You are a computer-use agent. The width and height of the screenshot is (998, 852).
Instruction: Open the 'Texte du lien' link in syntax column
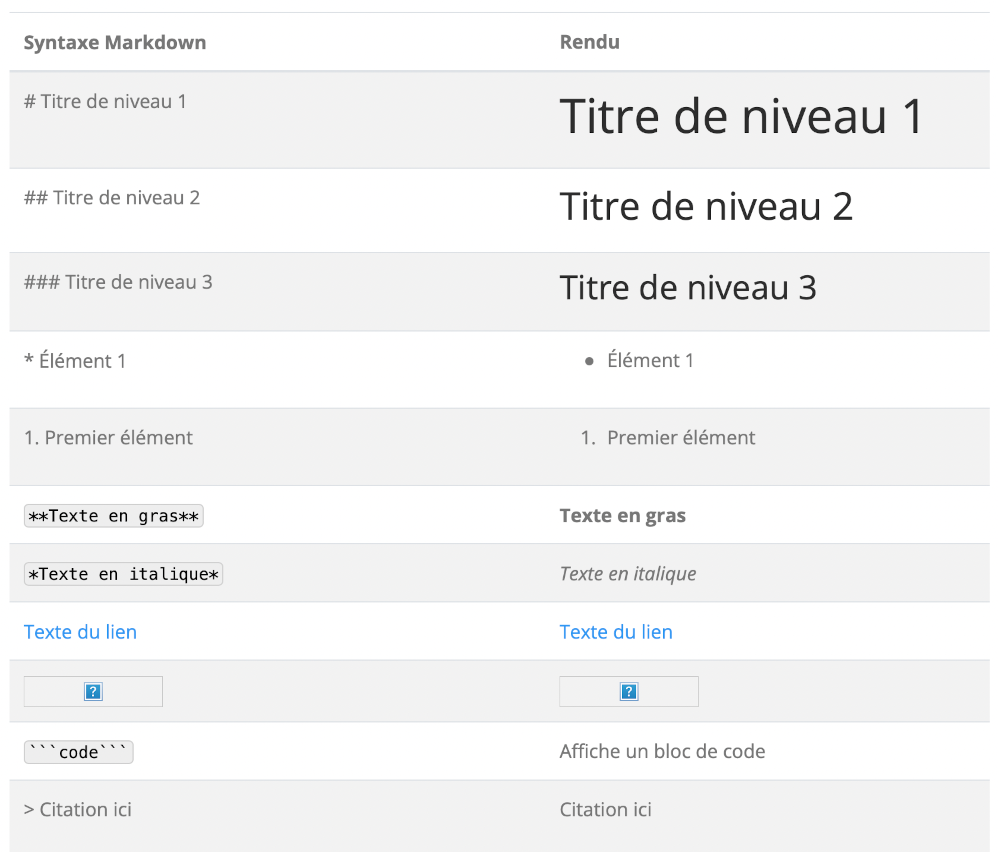click(80, 632)
